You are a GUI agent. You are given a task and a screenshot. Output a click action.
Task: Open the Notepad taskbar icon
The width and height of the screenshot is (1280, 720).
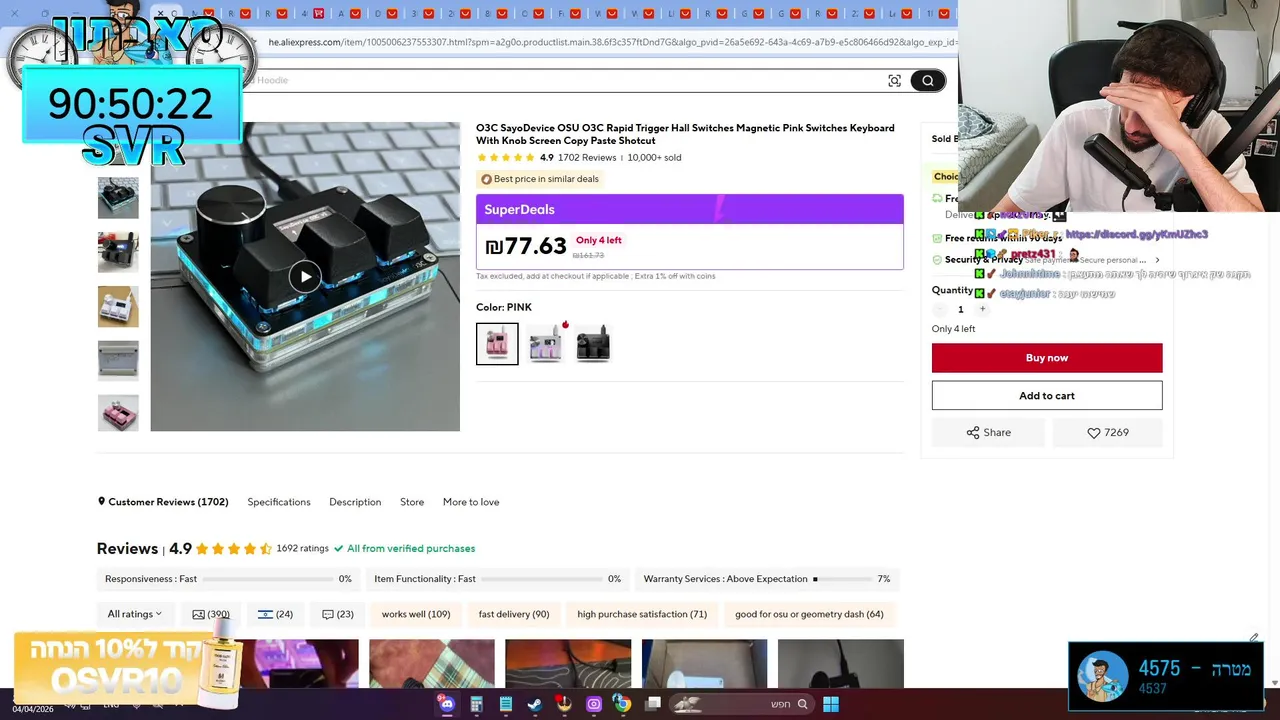(506, 704)
